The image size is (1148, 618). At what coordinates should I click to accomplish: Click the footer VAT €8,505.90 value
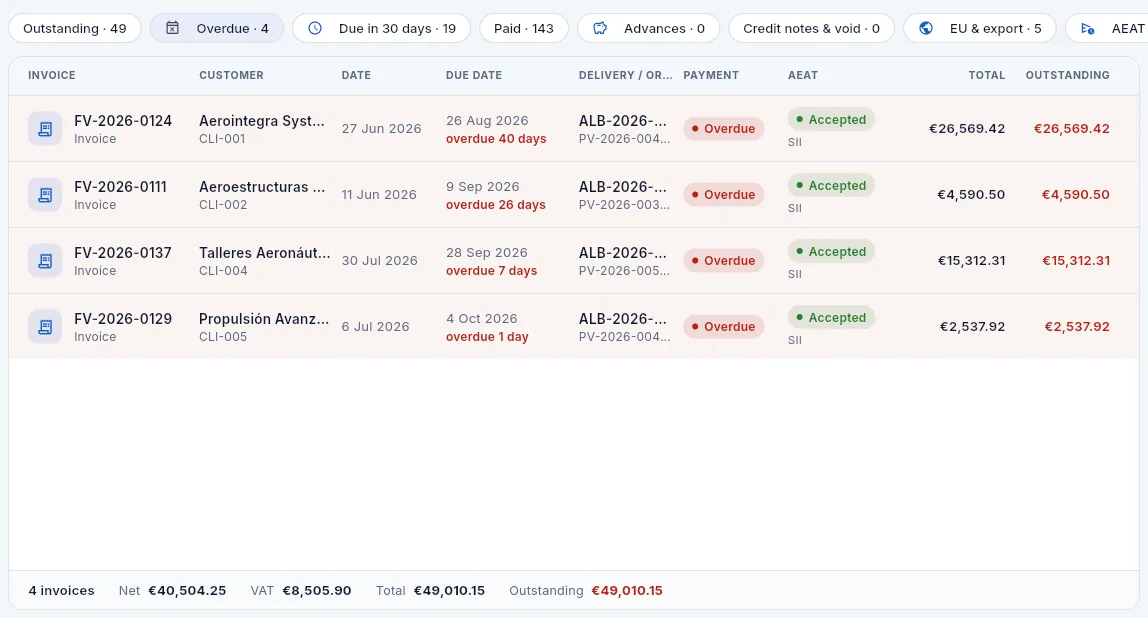(x=316, y=591)
